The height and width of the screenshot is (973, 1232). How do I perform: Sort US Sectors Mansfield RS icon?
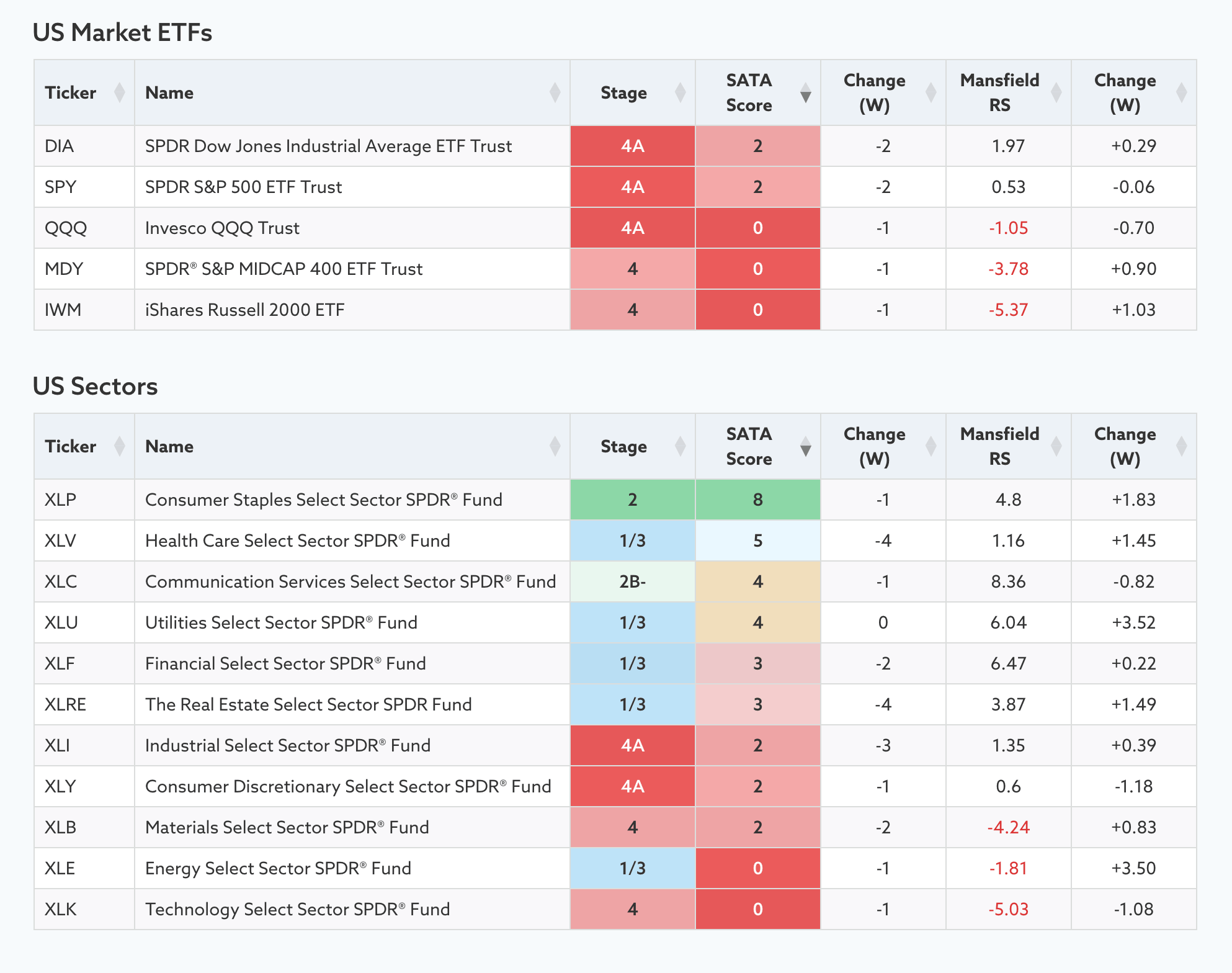pos(1056,446)
